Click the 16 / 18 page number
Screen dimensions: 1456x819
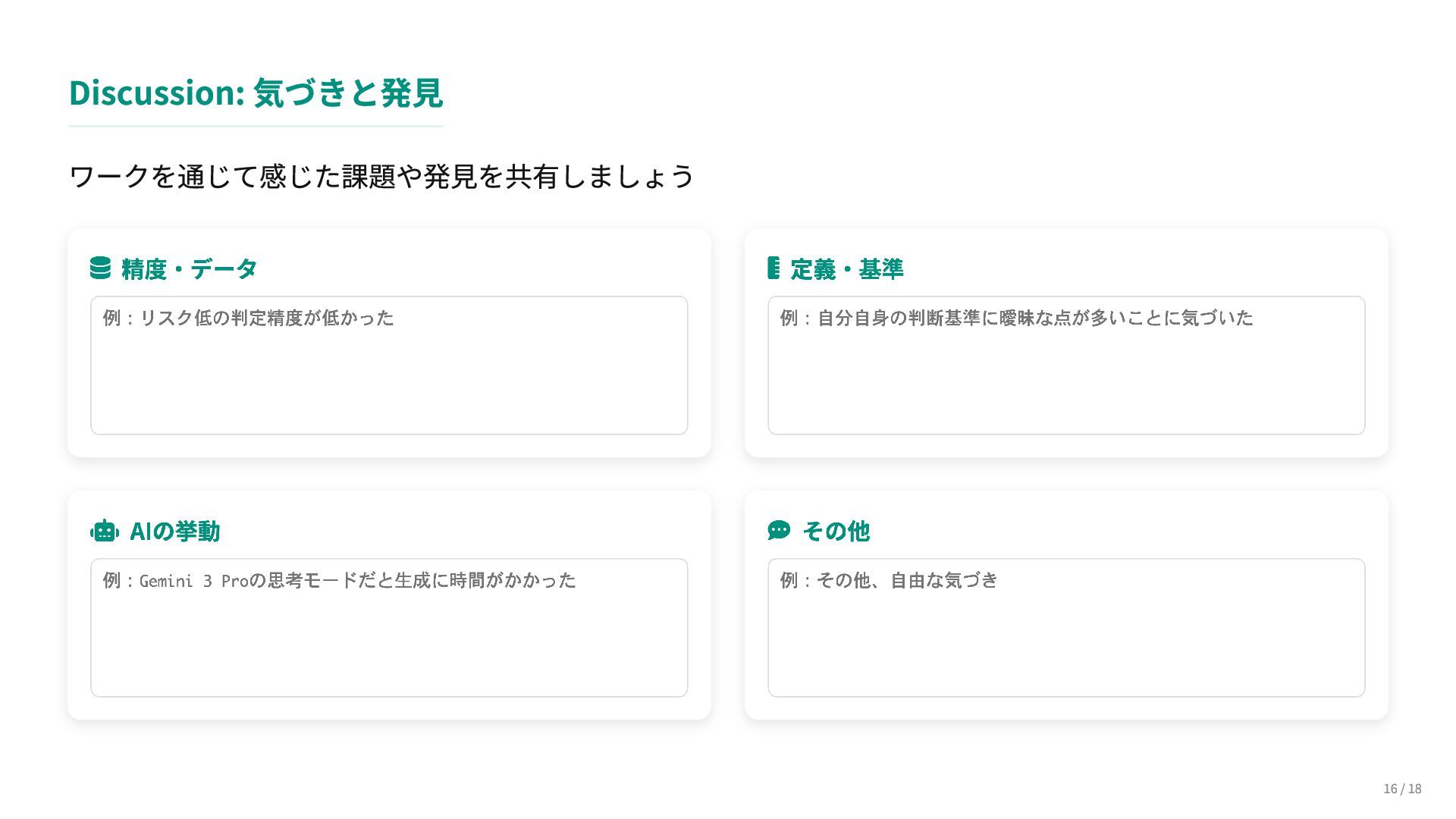(1402, 789)
